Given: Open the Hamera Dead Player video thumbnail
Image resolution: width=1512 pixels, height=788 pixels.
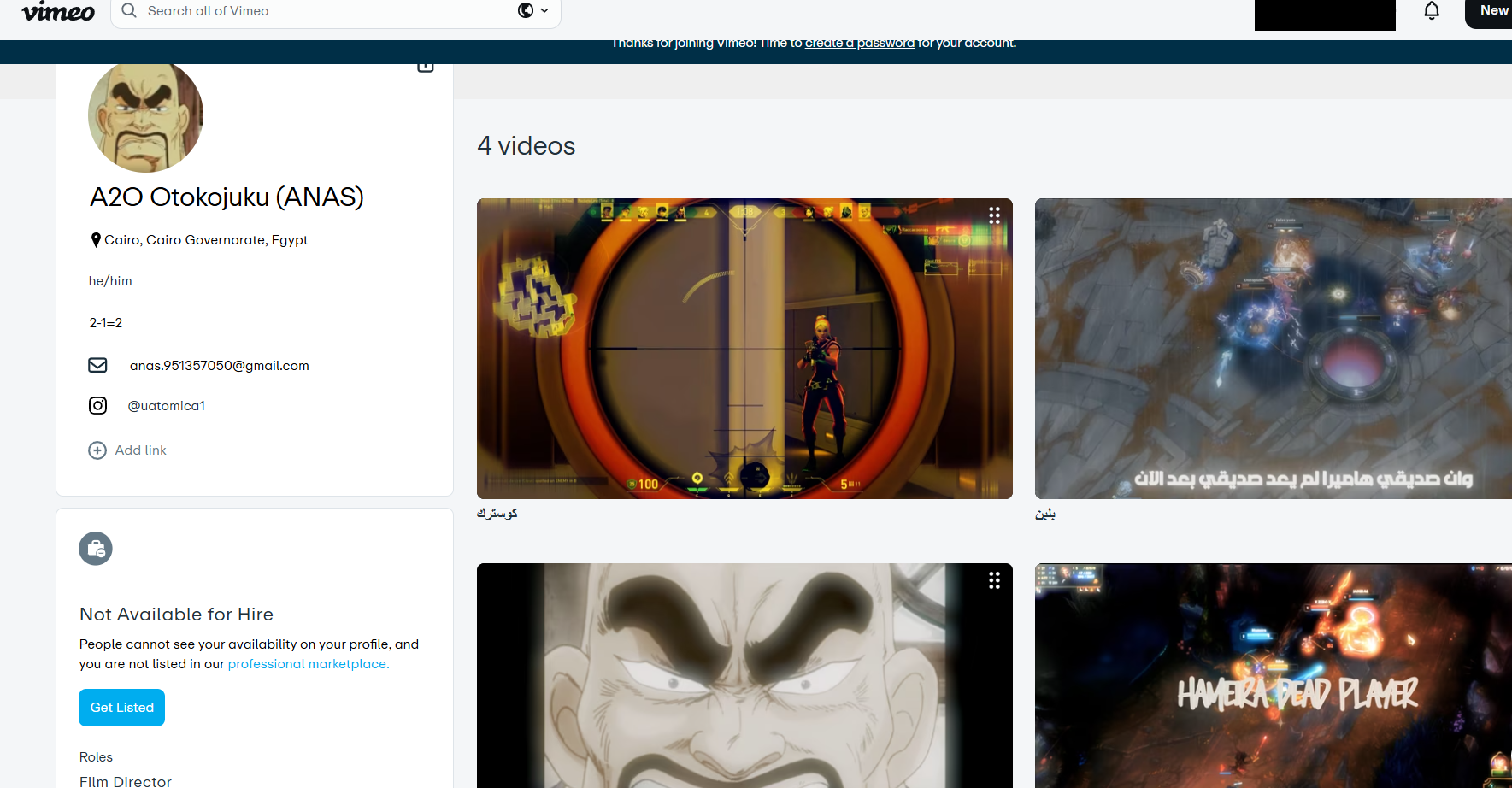Looking at the screenshot, I should (x=1274, y=675).
